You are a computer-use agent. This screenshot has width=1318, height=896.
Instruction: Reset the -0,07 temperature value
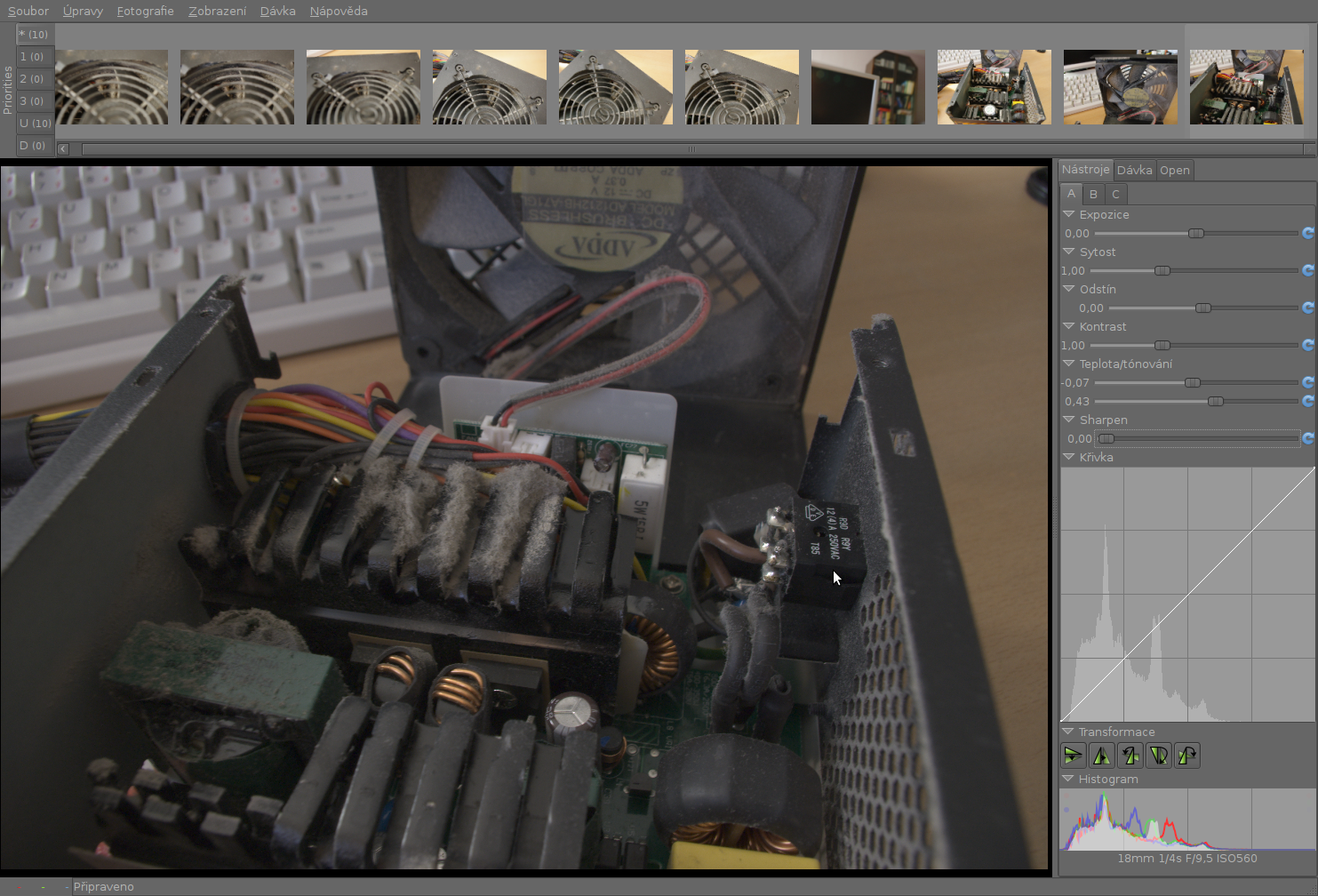point(1307,382)
